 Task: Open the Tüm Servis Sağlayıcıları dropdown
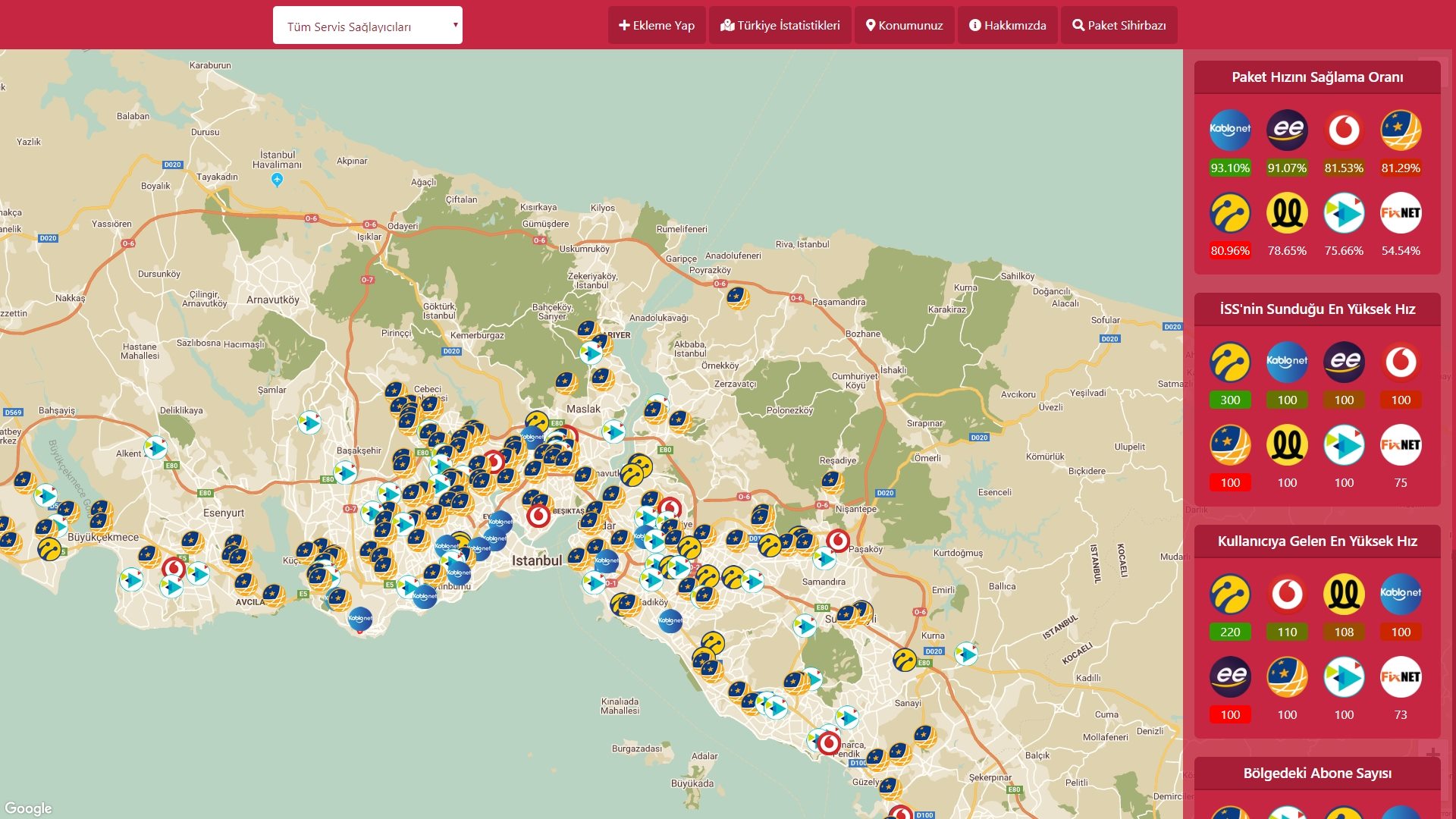(368, 26)
